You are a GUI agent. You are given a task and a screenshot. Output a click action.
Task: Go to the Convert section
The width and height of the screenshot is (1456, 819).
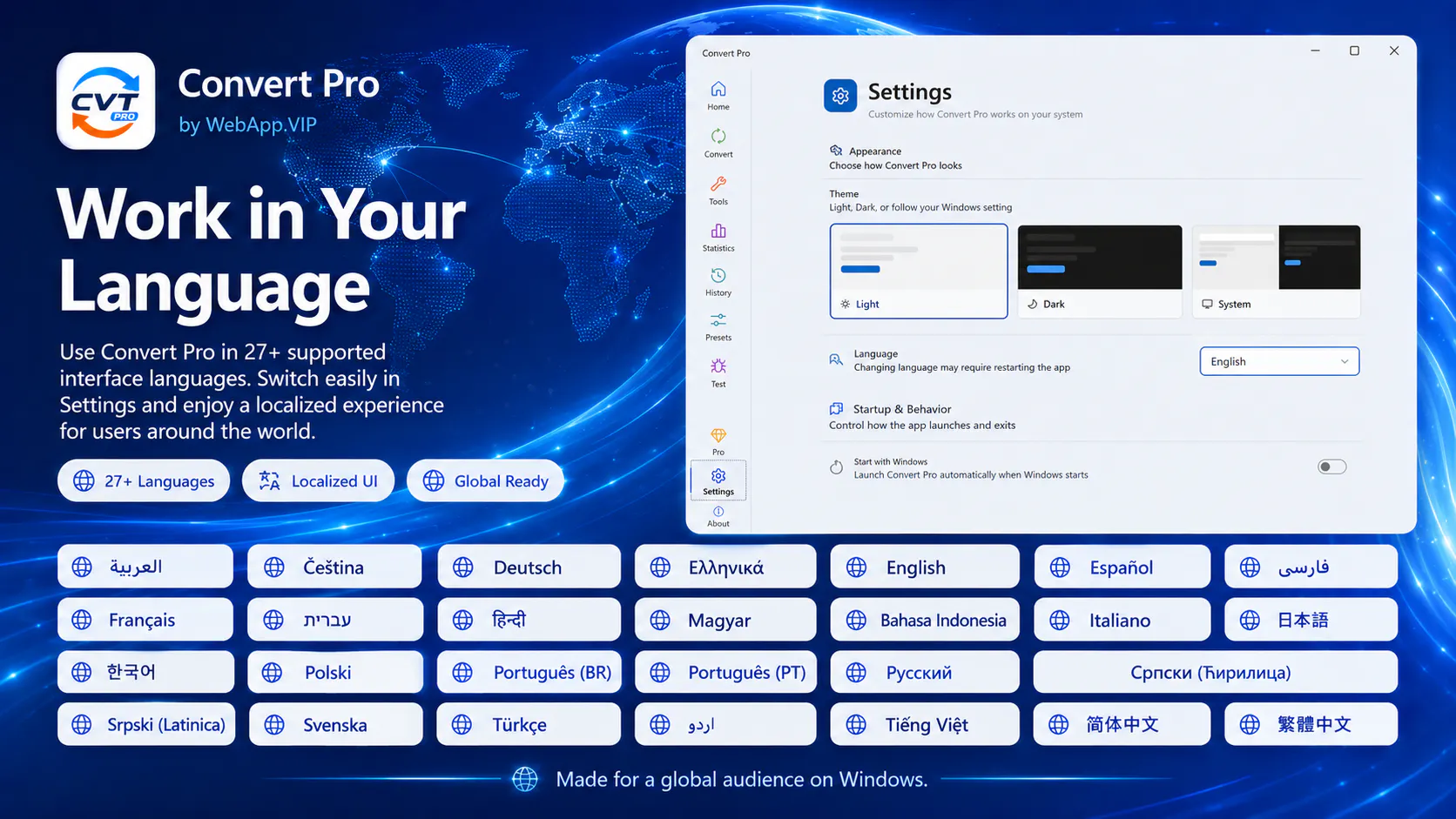[718, 143]
